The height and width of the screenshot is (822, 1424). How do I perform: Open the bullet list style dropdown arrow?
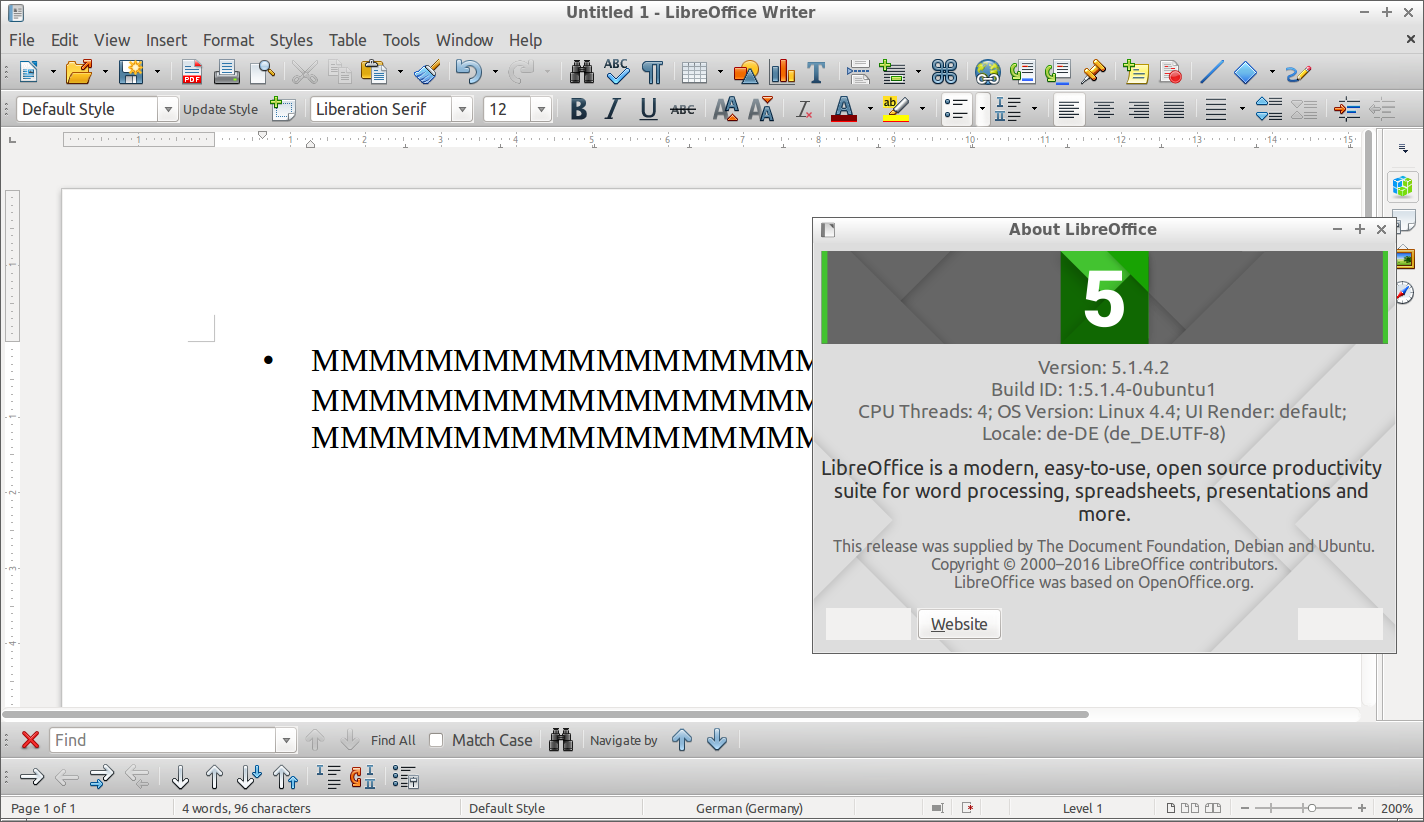point(983,109)
